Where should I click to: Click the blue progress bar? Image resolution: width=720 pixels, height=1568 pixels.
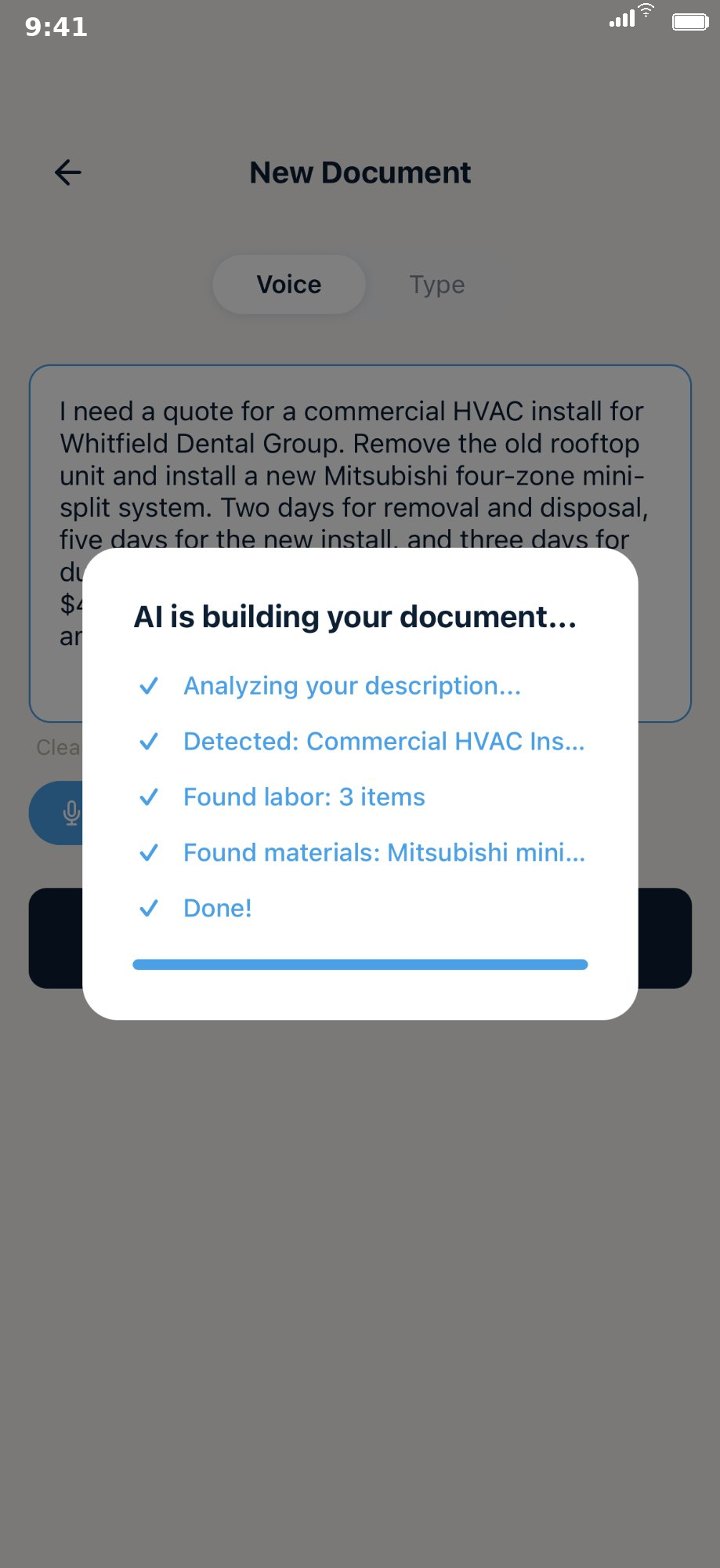coord(360,964)
